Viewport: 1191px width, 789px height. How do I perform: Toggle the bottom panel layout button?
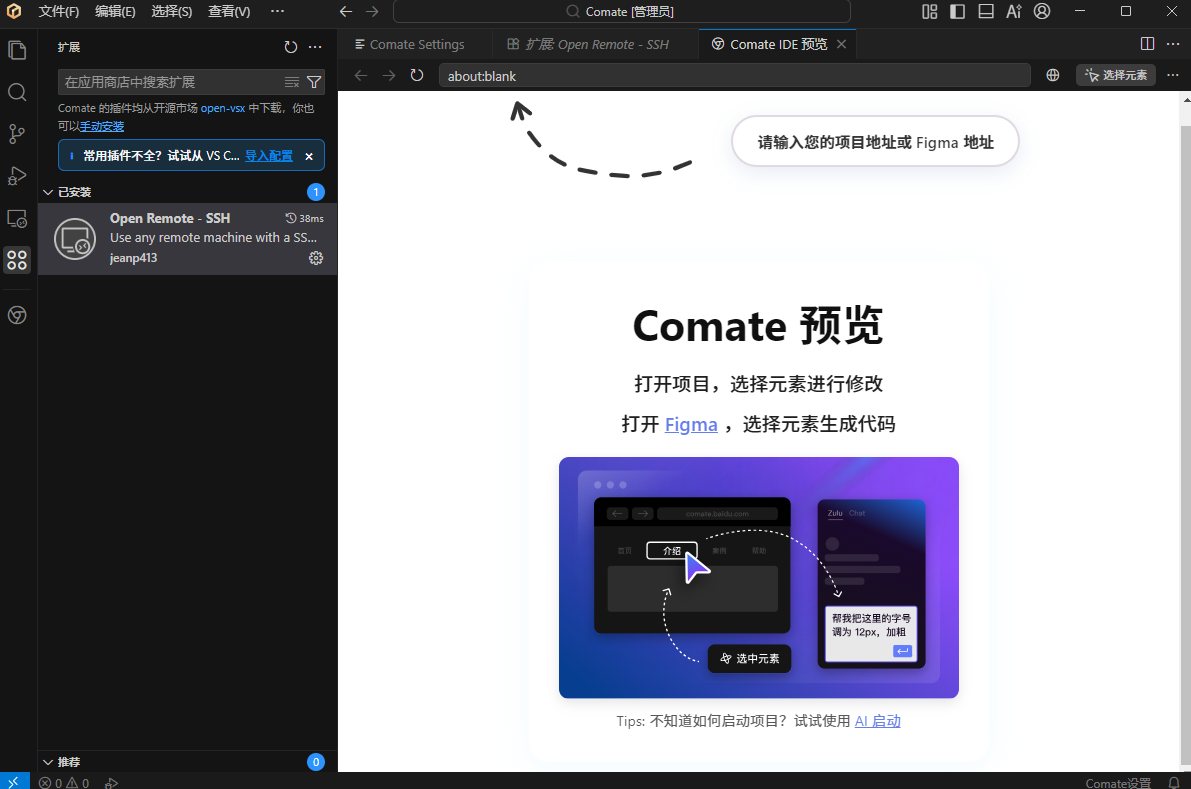coord(986,12)
